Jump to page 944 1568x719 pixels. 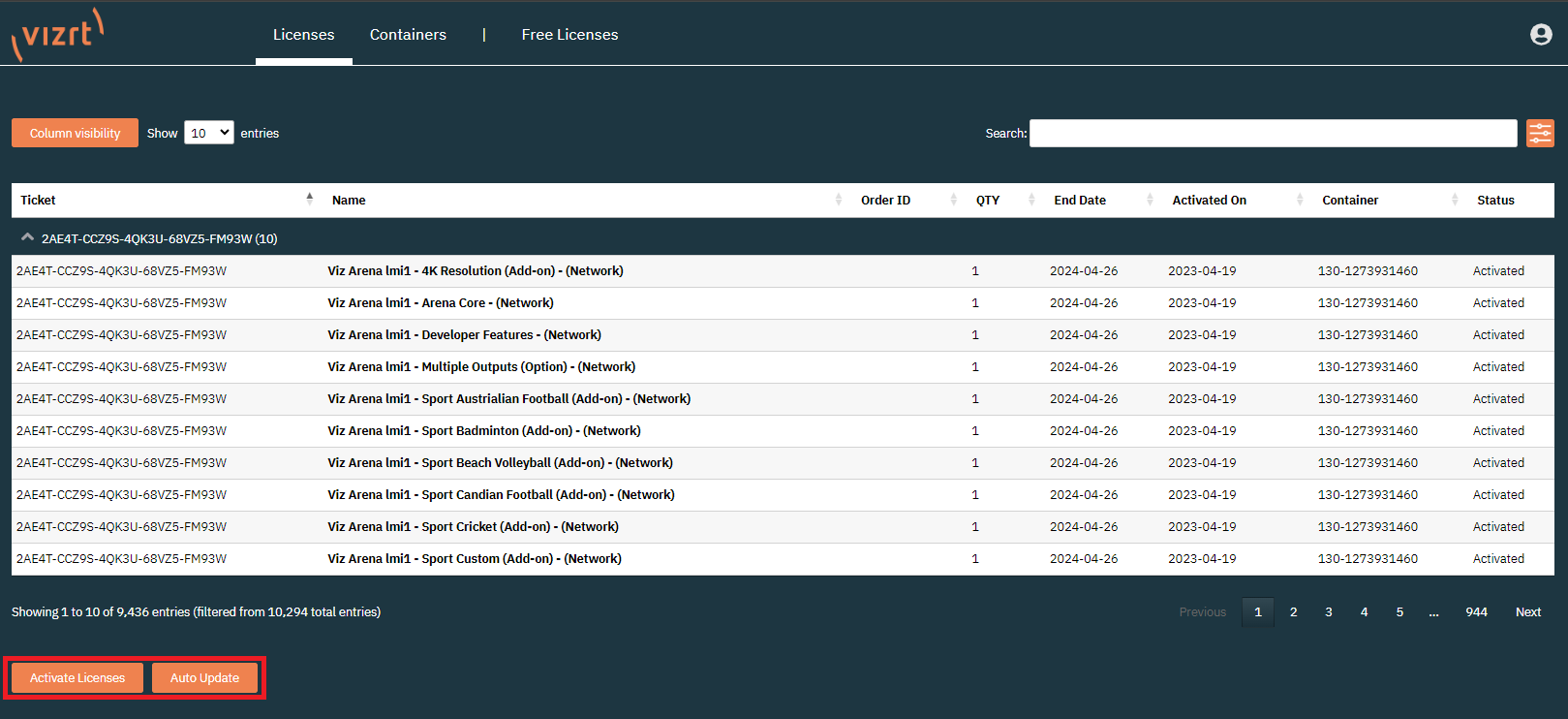[x=1476, y=612]
